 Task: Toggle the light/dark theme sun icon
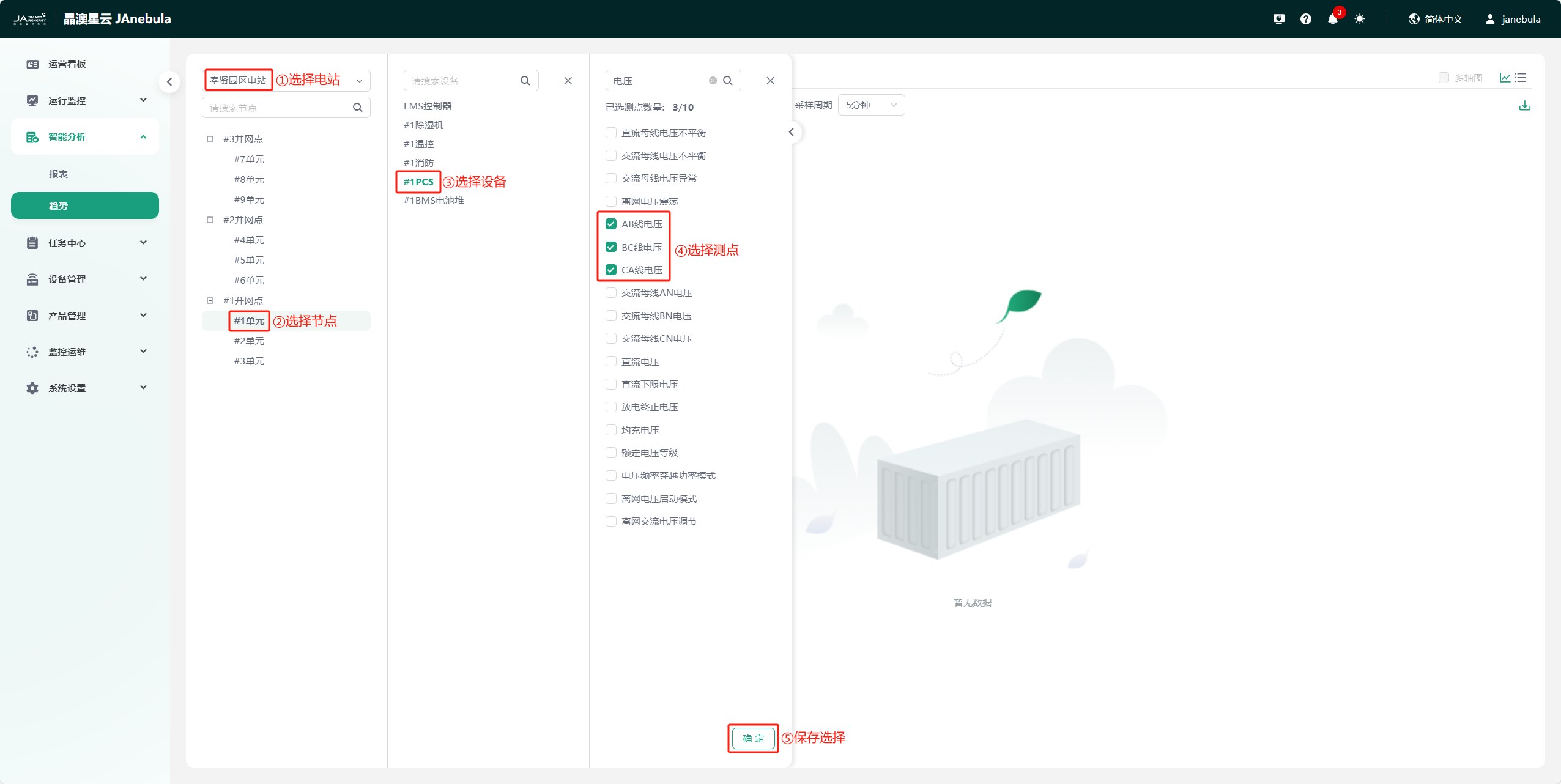click(x=1359, y=19)
